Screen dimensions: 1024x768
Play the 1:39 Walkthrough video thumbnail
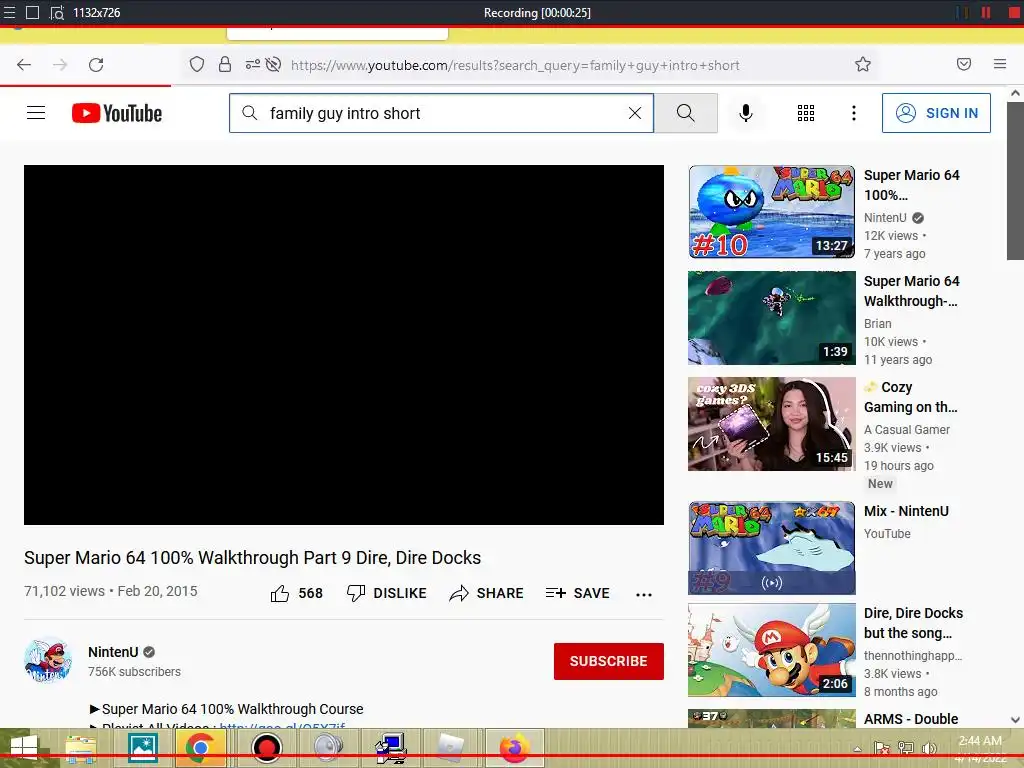click(771, 318)
